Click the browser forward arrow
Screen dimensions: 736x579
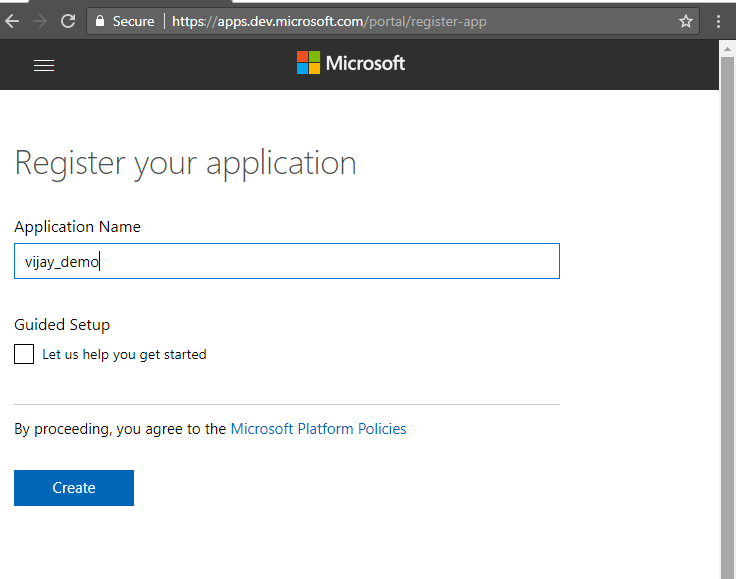(40, 21)
